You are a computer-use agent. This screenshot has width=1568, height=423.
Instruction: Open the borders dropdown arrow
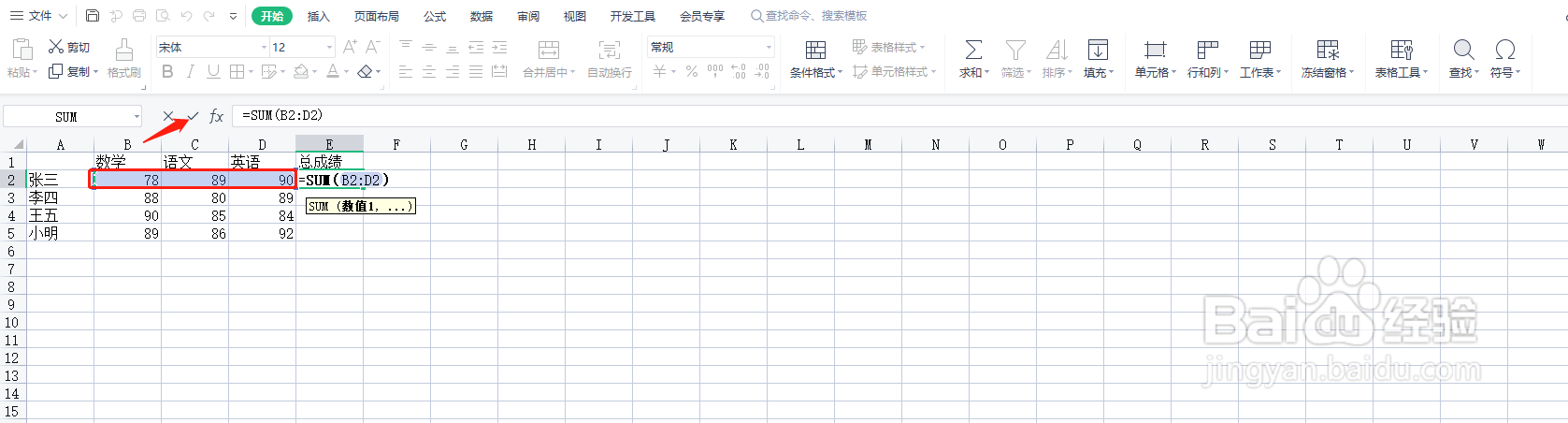click(x=251, y=71)
